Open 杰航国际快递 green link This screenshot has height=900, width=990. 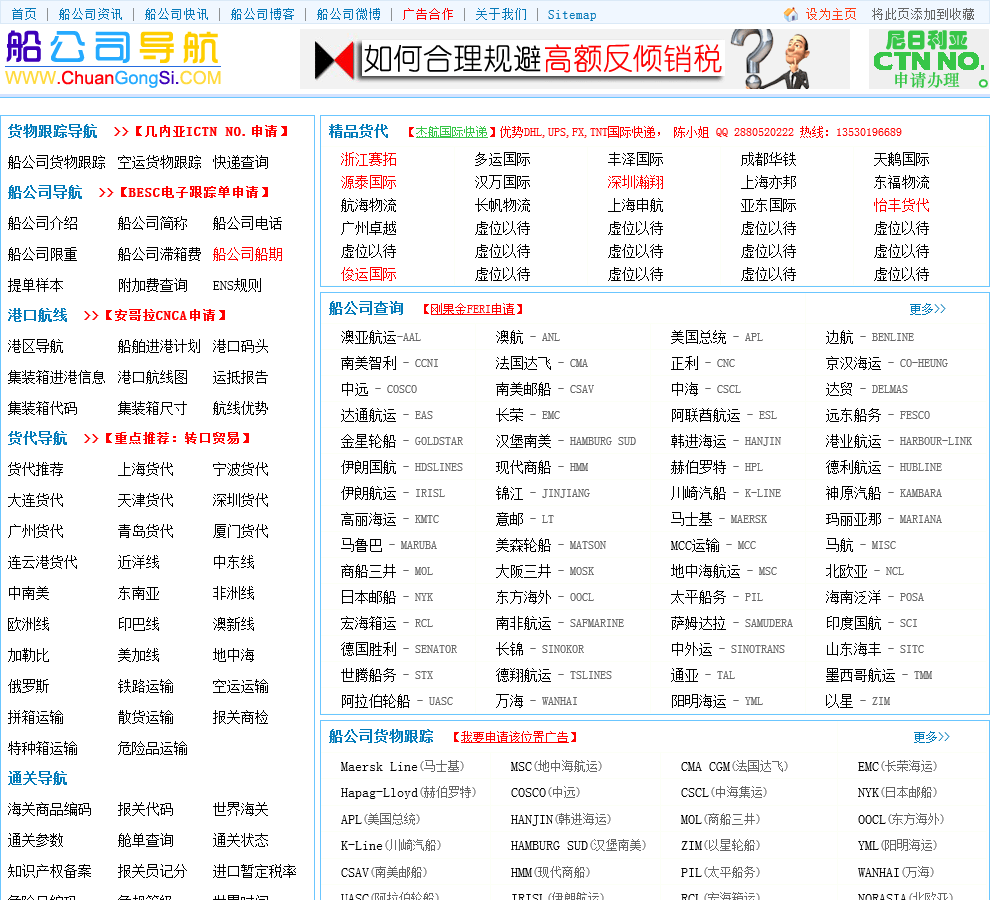point(451,132)
